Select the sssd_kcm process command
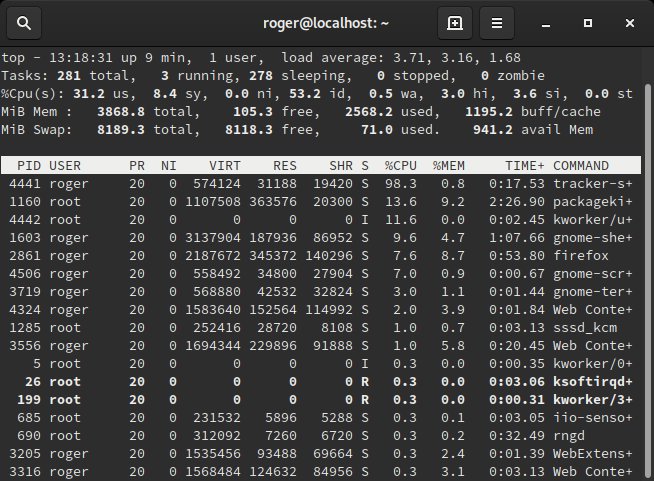This screenshot has height=481, width=654. pyautogui.click(x=585, y=327)
